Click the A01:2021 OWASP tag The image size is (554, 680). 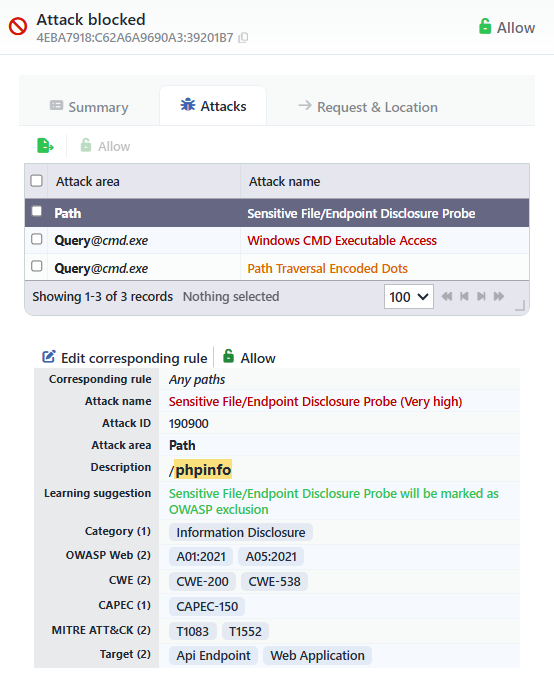201,556
